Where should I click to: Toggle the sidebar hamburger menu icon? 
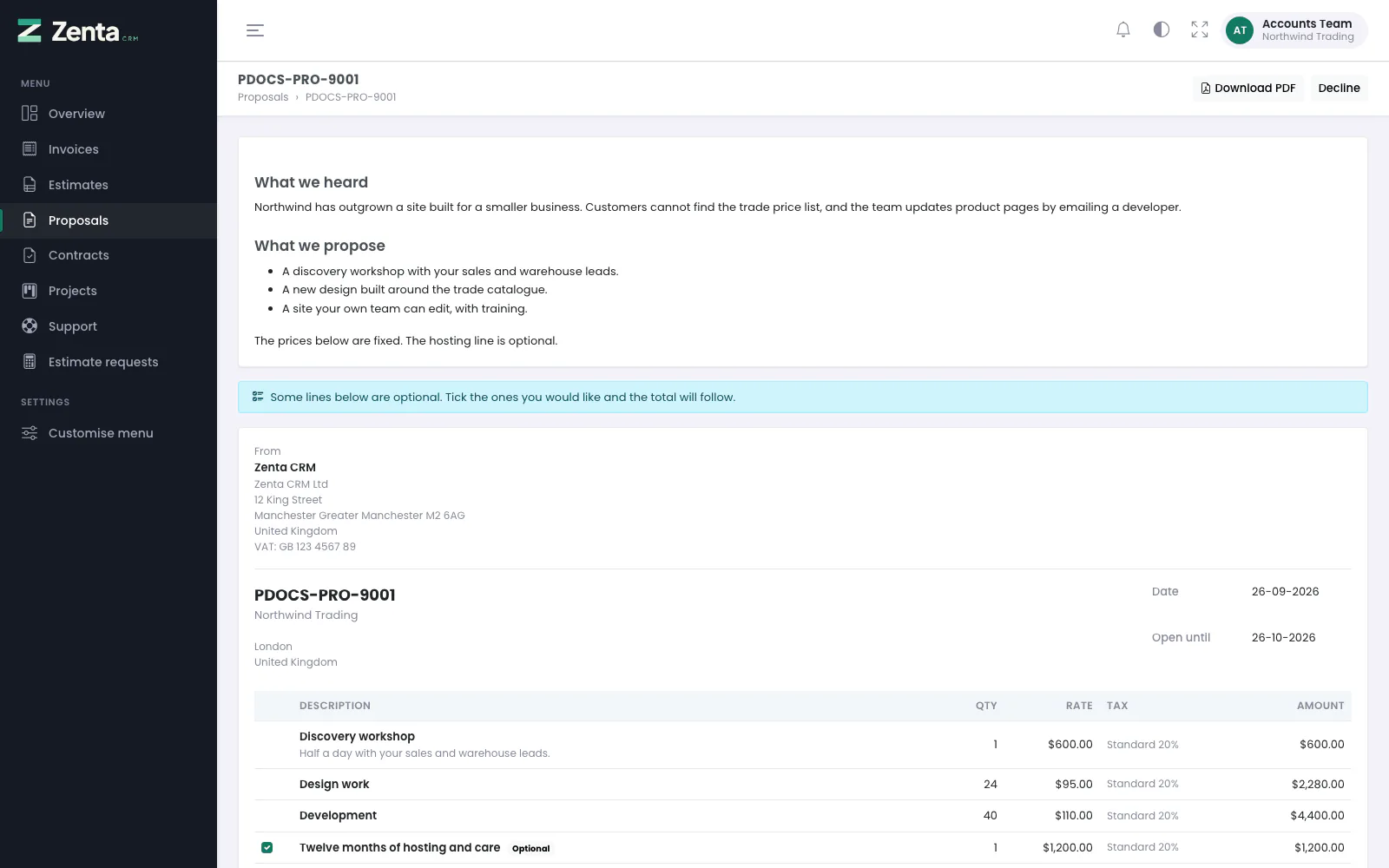[255, 30]
